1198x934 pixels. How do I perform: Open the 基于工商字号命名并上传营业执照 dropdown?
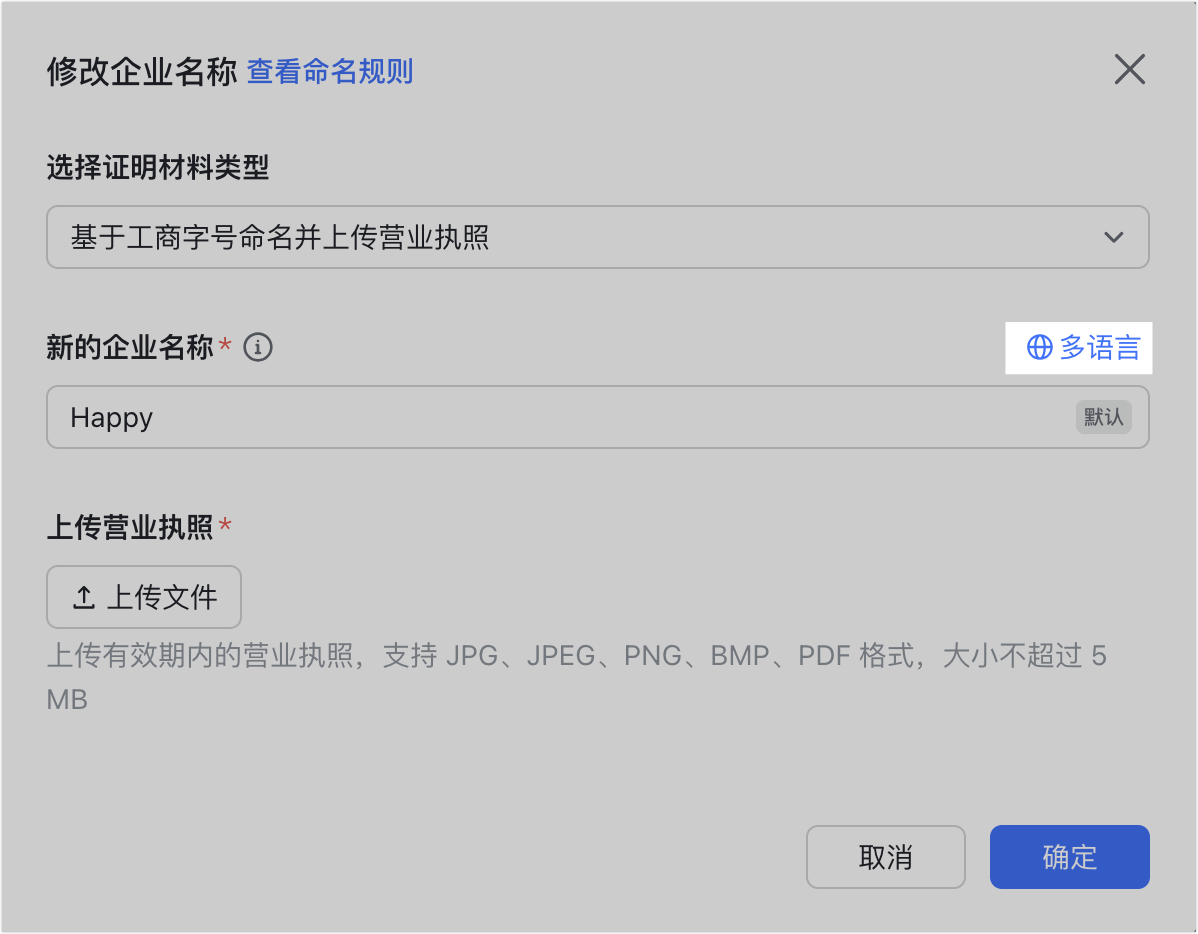pos(597,237)
